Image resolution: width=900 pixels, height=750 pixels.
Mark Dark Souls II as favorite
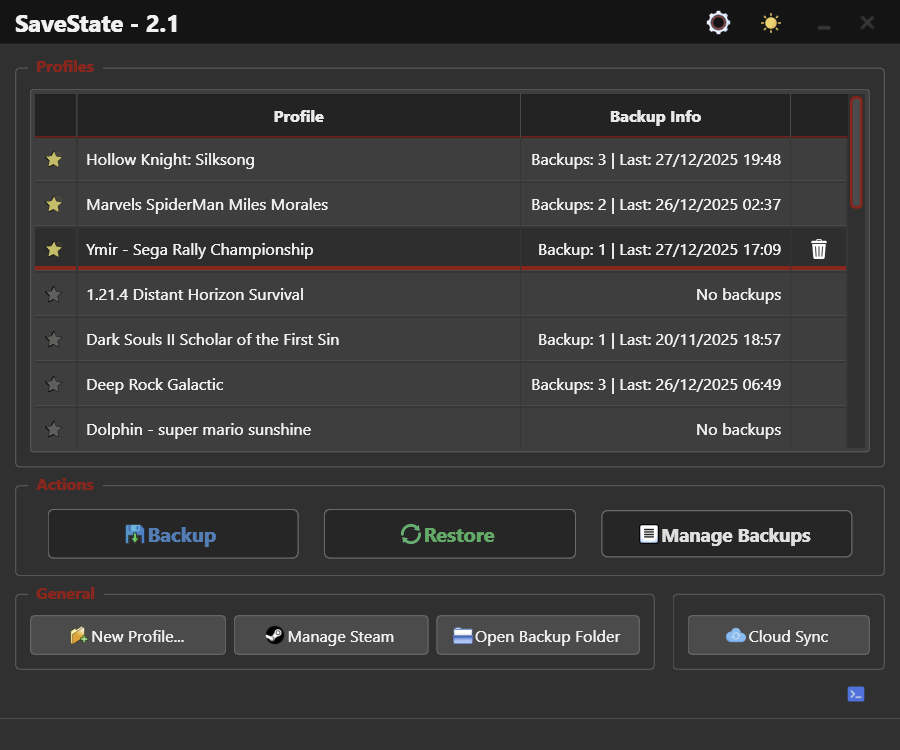54,340
